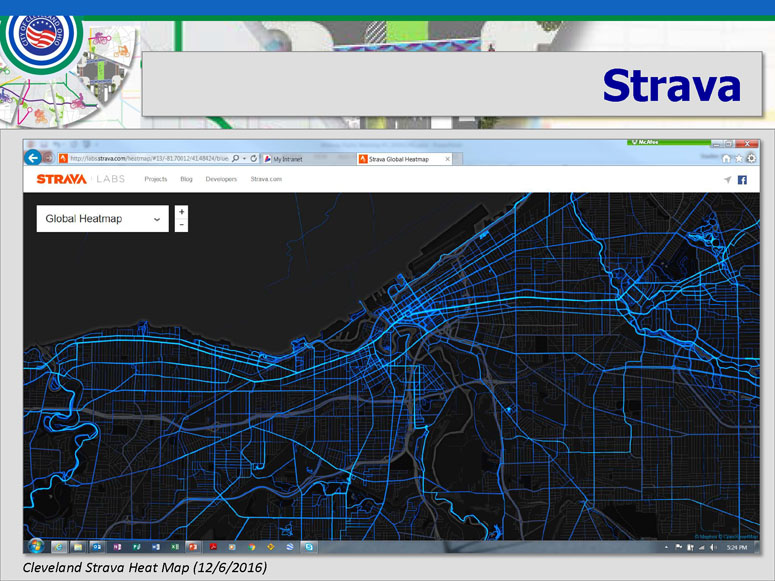Click the Mapbox OpenStreetMap attribution link
This screenshot has width=775, height=581.
tap(726, 536)
